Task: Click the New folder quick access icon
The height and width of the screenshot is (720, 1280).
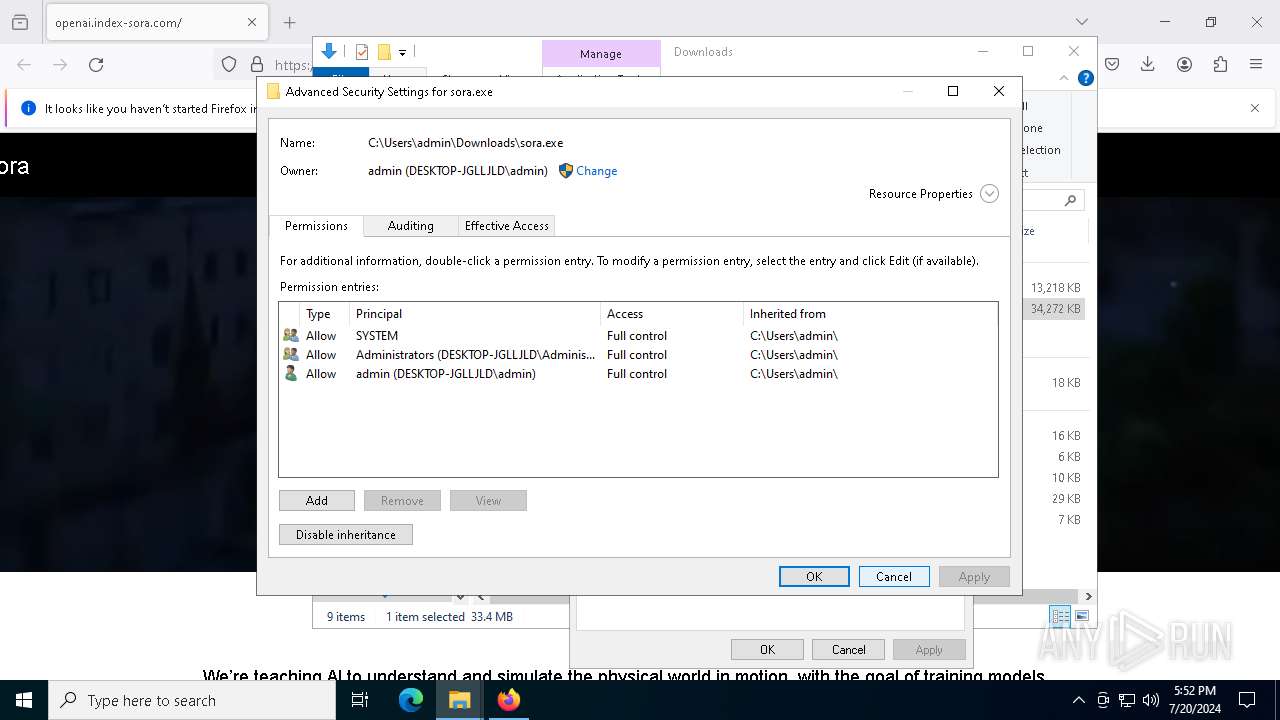Action: [384, 52]
